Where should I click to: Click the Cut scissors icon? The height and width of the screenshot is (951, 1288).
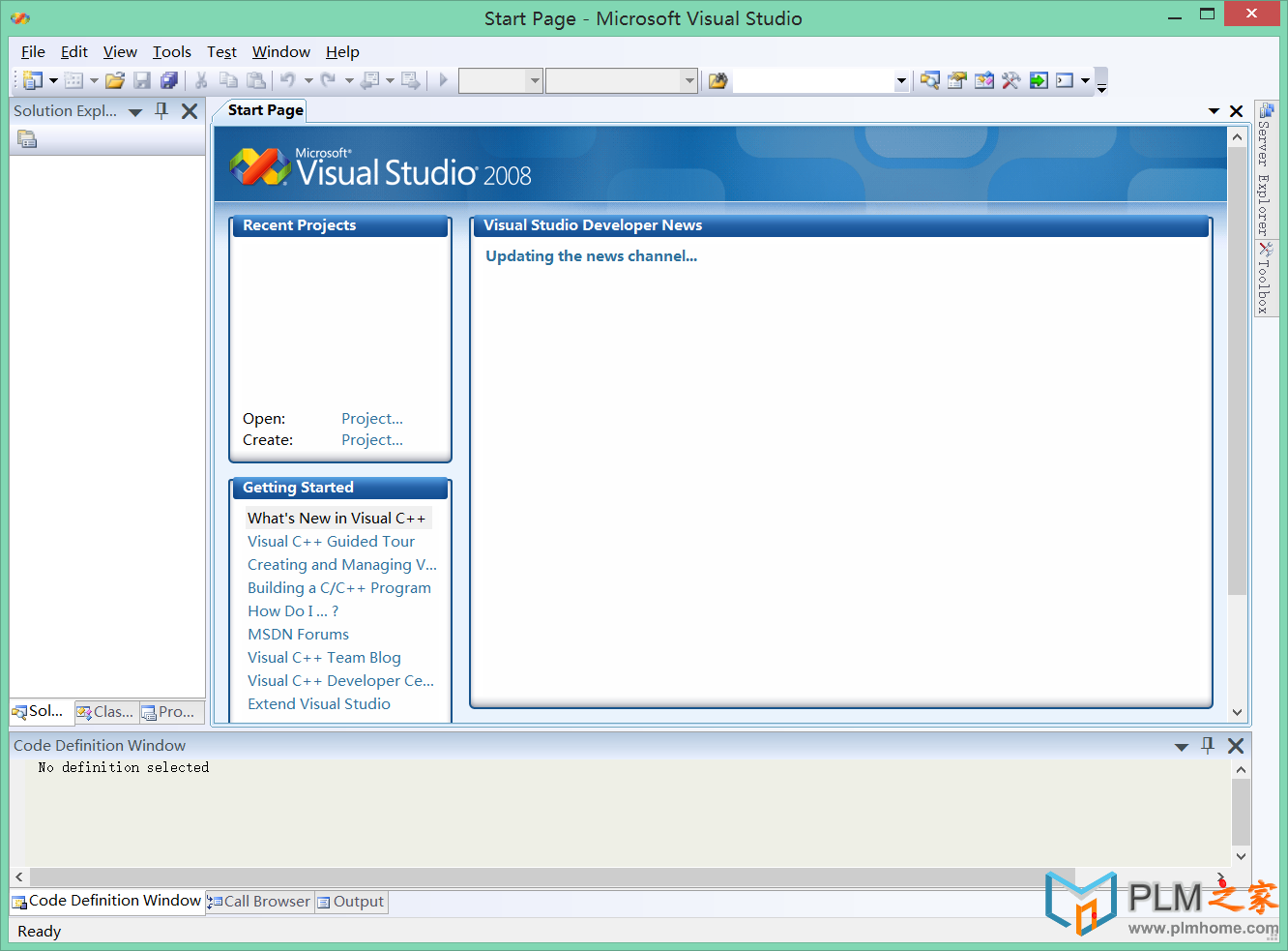point(201,80)
